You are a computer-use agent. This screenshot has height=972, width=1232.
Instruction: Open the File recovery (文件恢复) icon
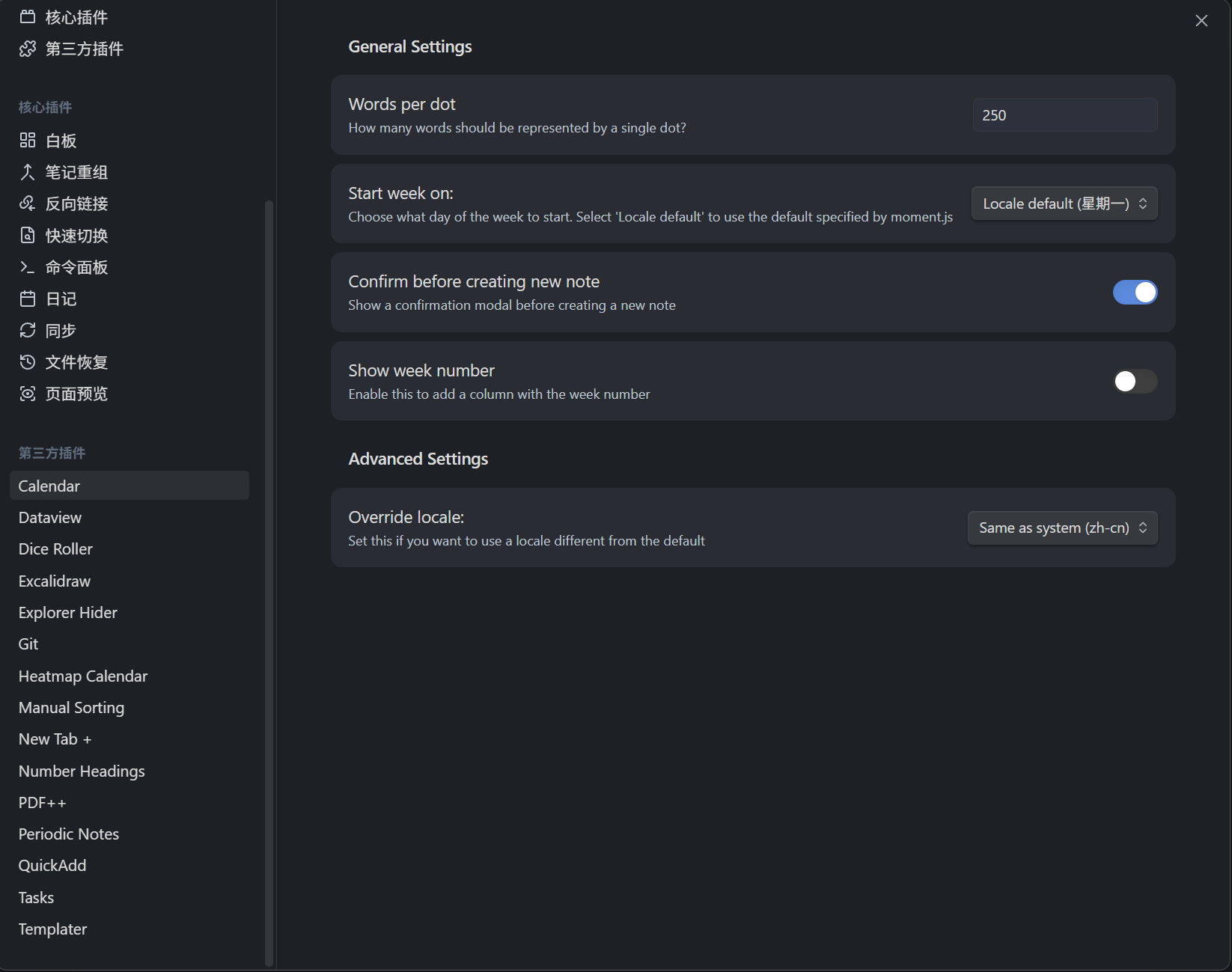pyautogui.click(x=28, y=362)
